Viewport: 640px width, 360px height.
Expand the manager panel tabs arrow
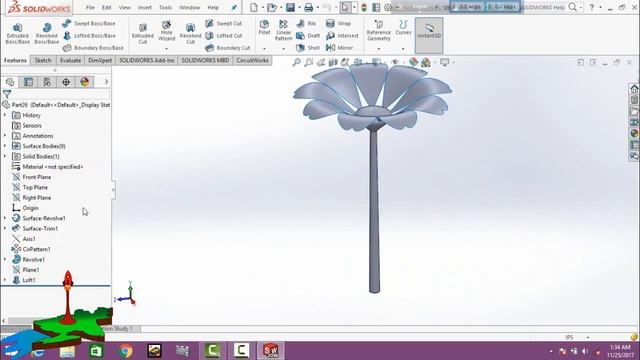106,82
